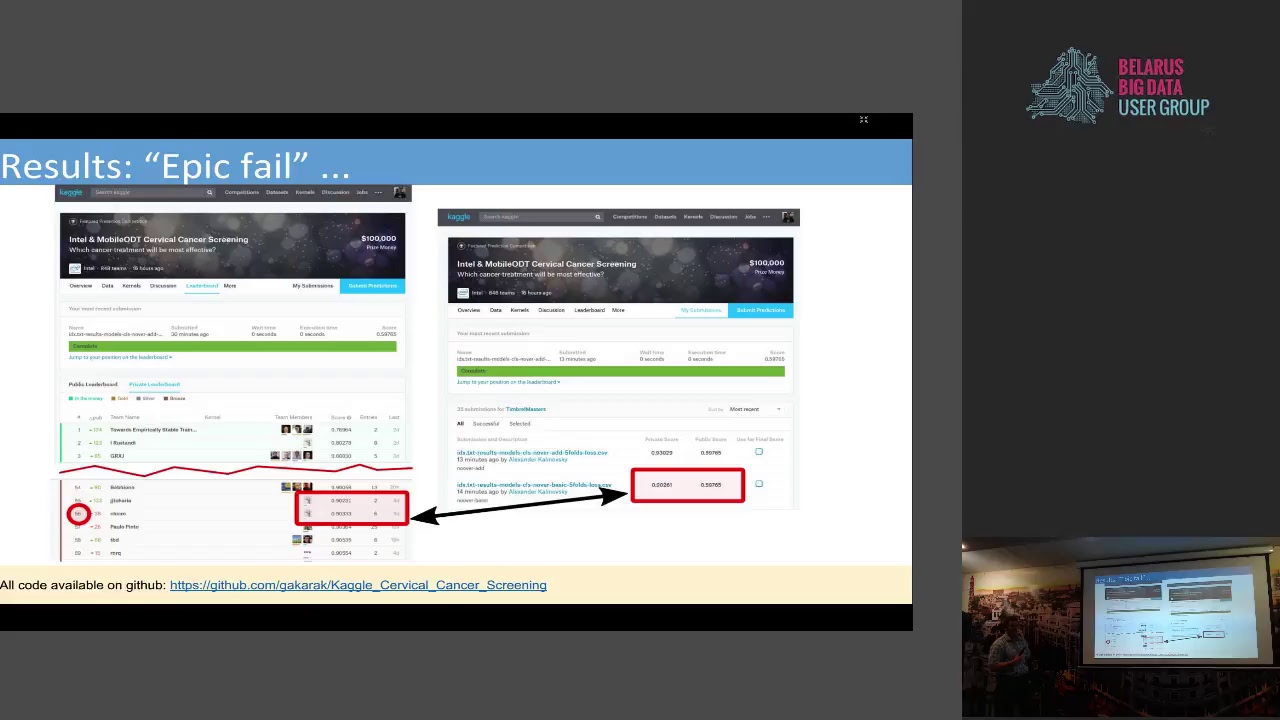Click Submit Predictions in left screenshot

pos(373,286)
